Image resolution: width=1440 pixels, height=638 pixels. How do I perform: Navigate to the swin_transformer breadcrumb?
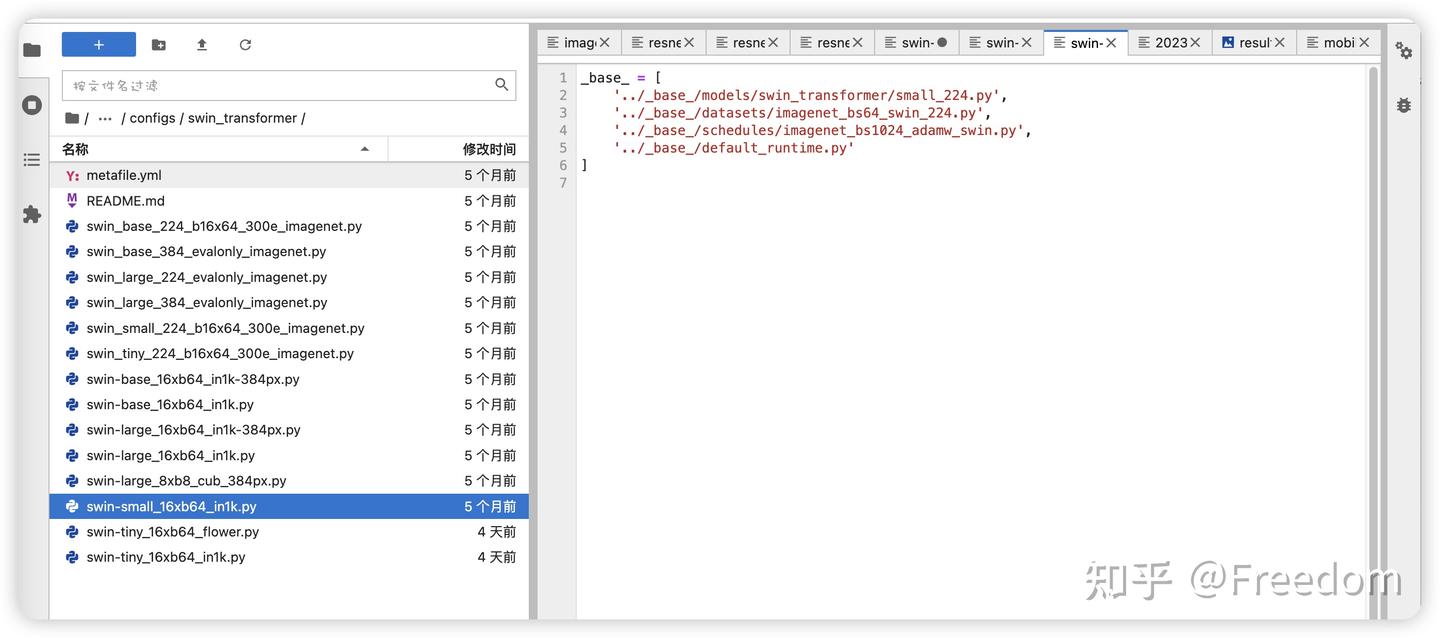pyautogui.click(x=242, y=118)
